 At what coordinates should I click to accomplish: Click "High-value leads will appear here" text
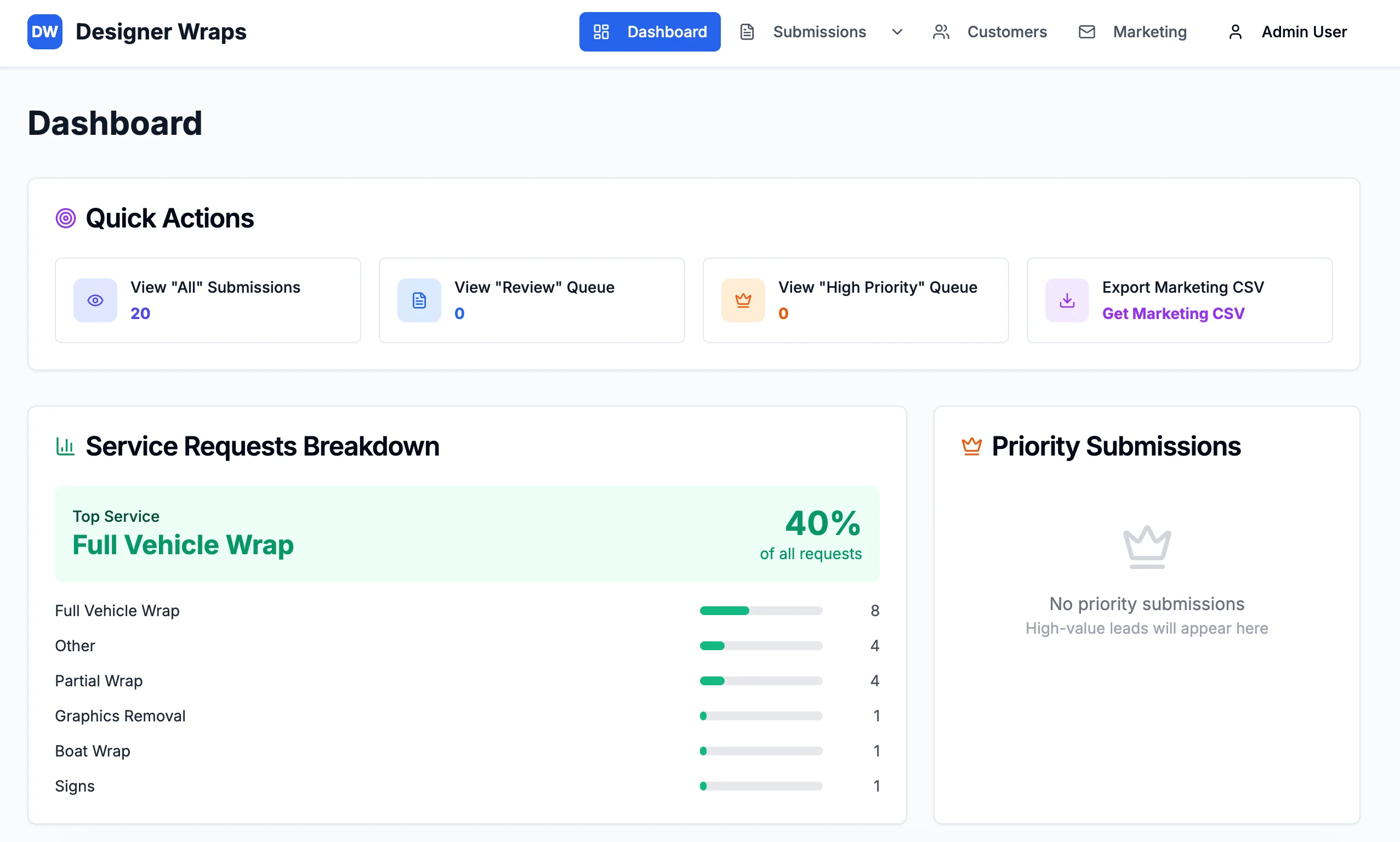click(1147, 628)
